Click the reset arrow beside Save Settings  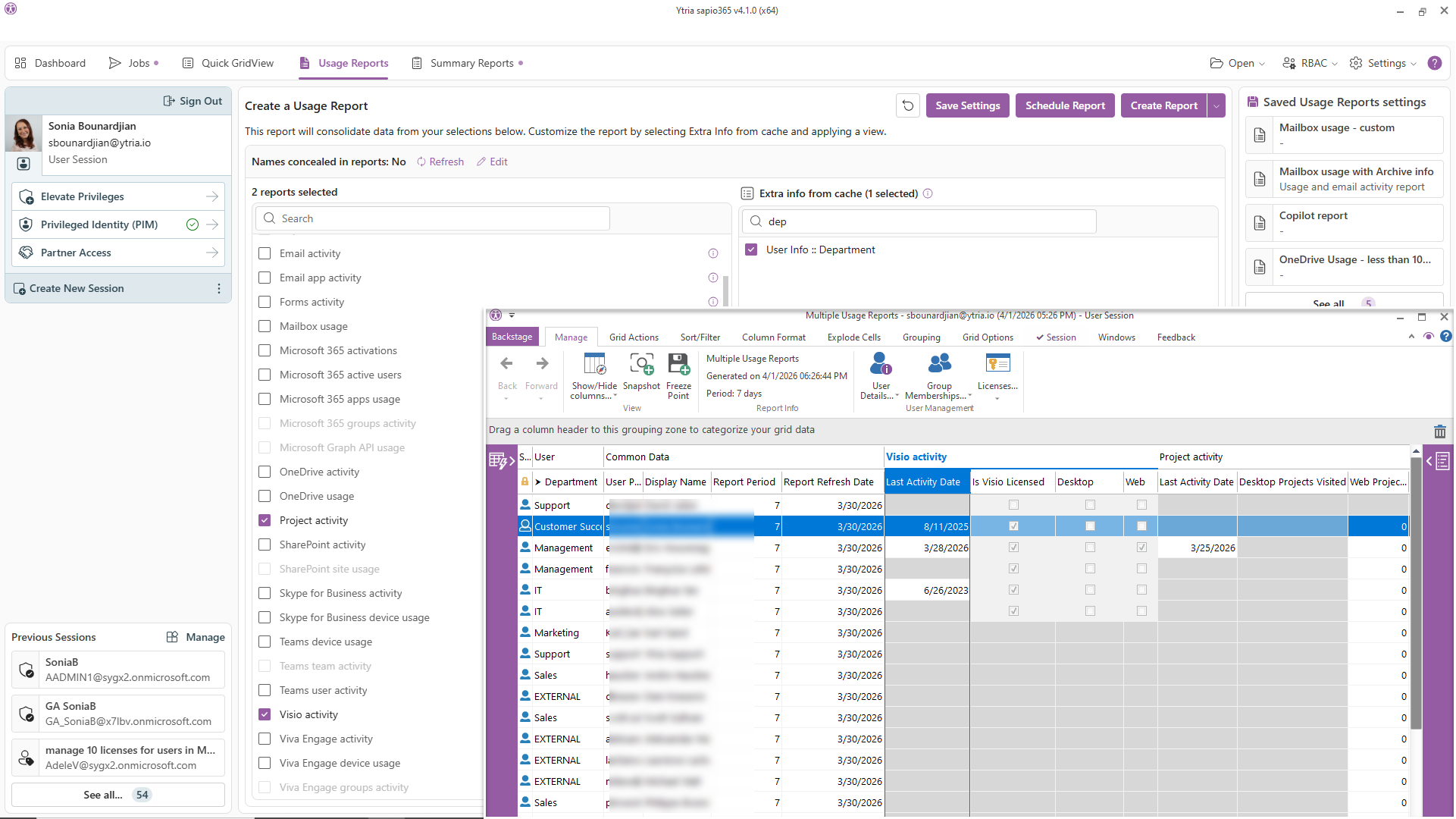908,105
